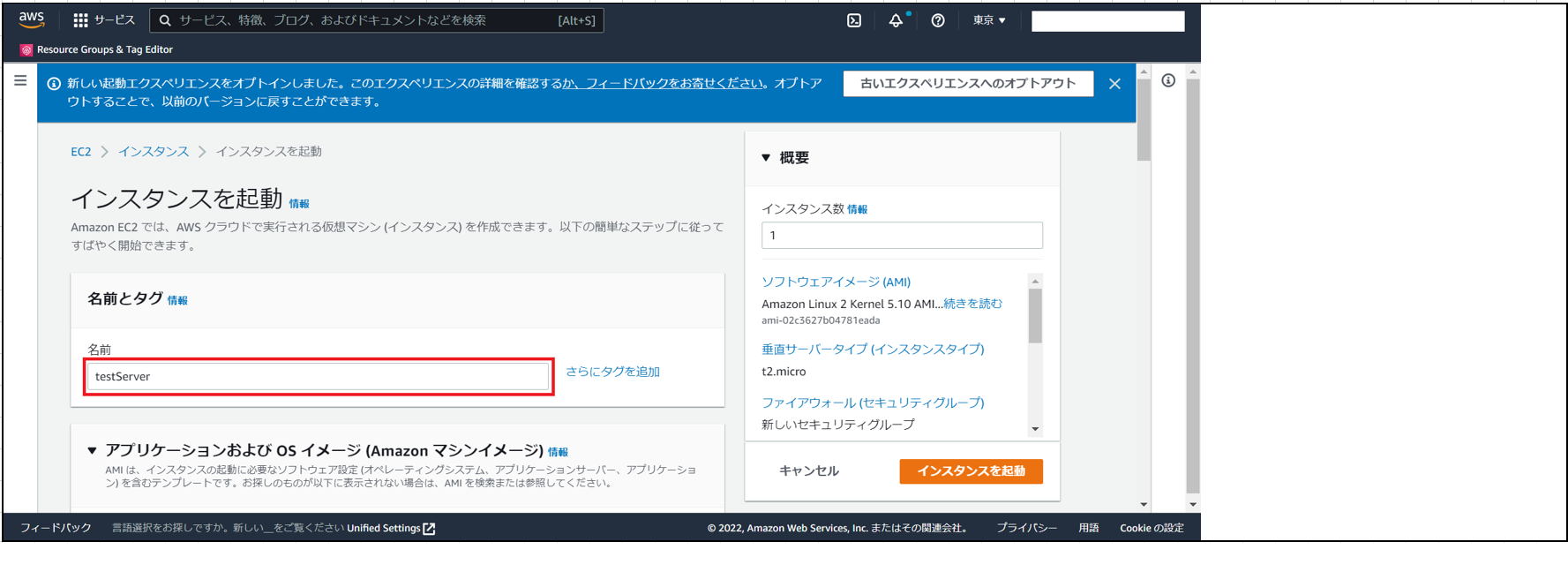Click 続きを読む link for the AMI
This screenshot has width=1568, height=572.
point(973,304)
